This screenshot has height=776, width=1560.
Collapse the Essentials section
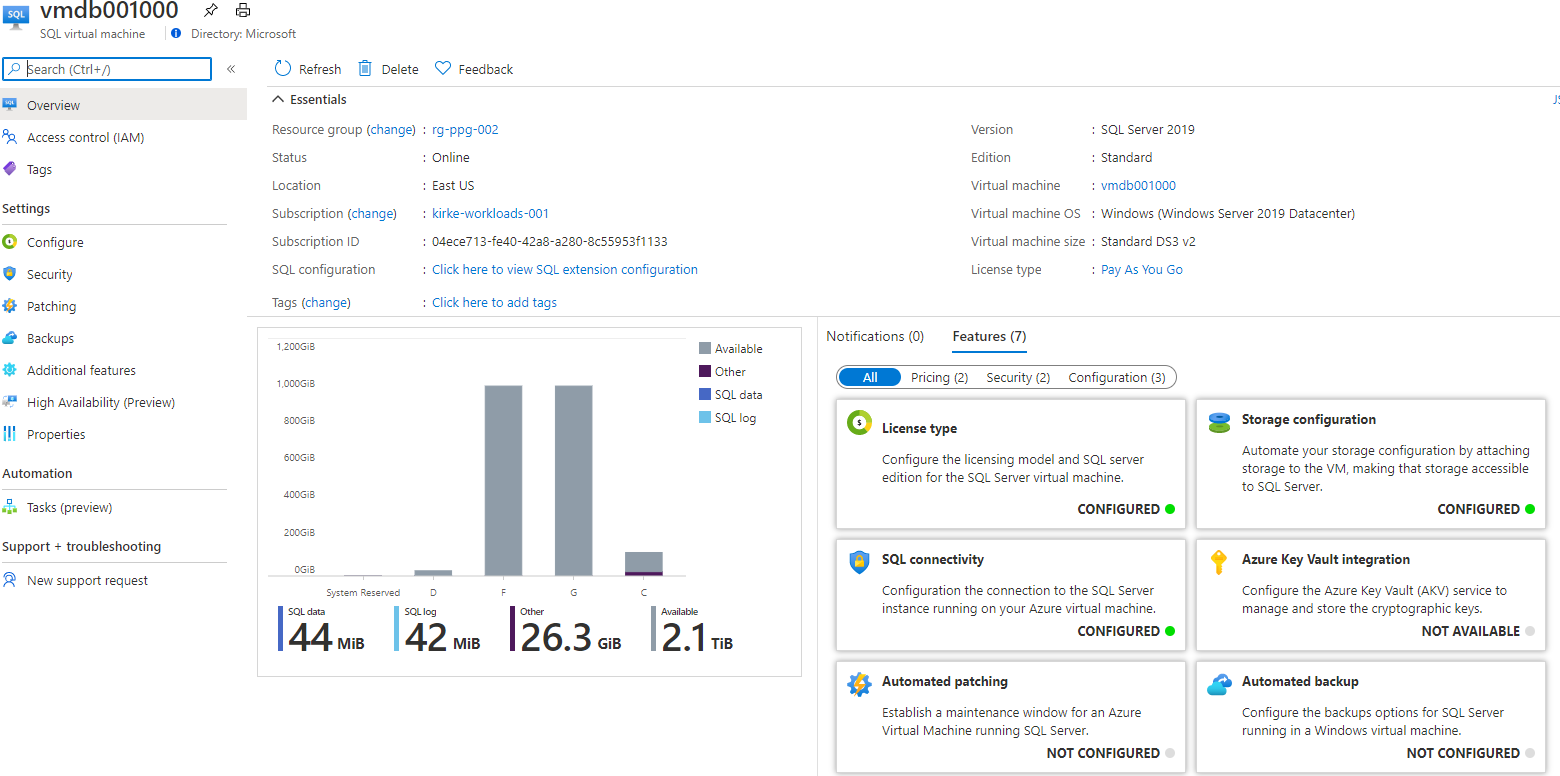[x=278, y=100]
